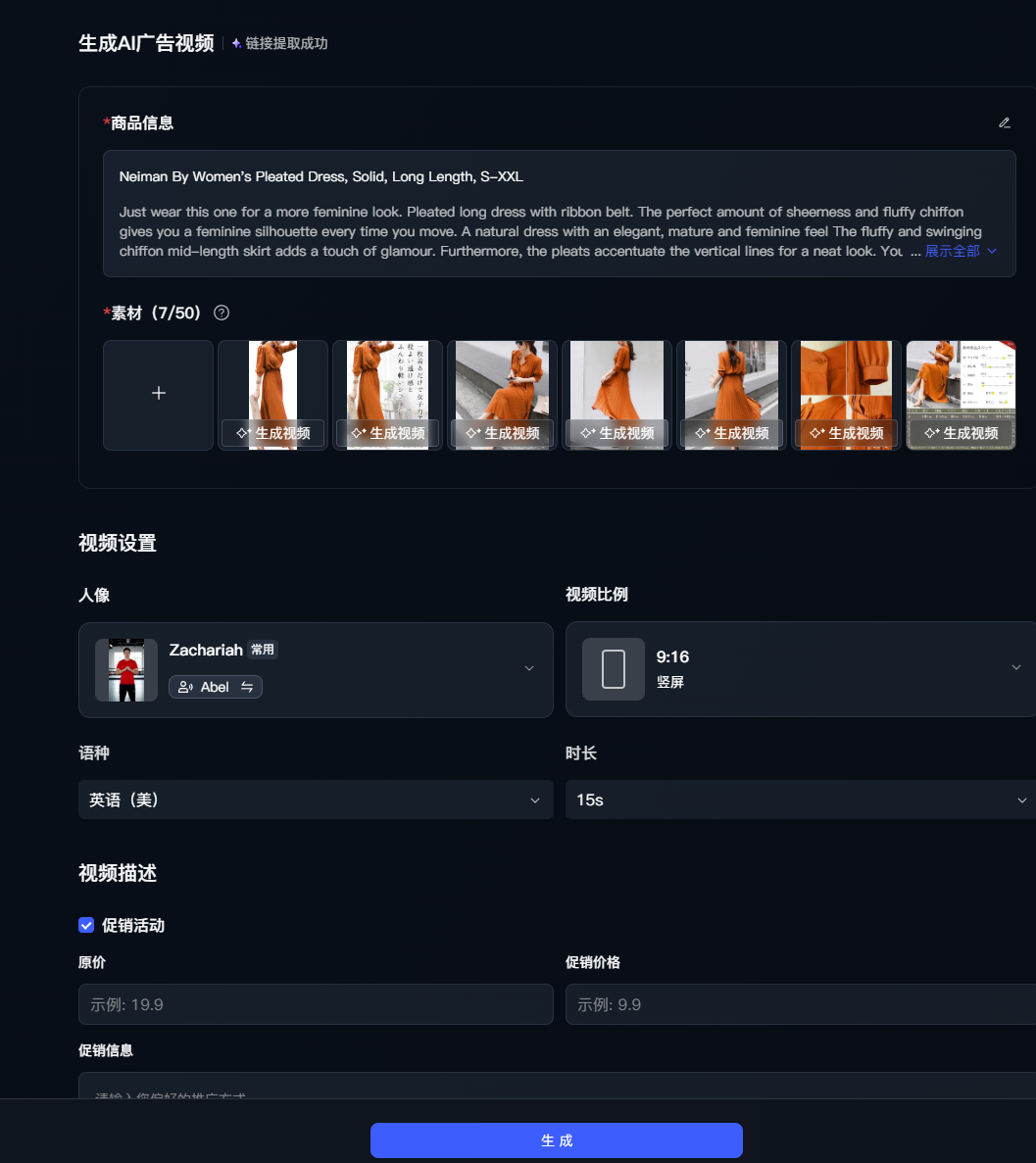Click the help question mark beside 素材

point(222,313)
